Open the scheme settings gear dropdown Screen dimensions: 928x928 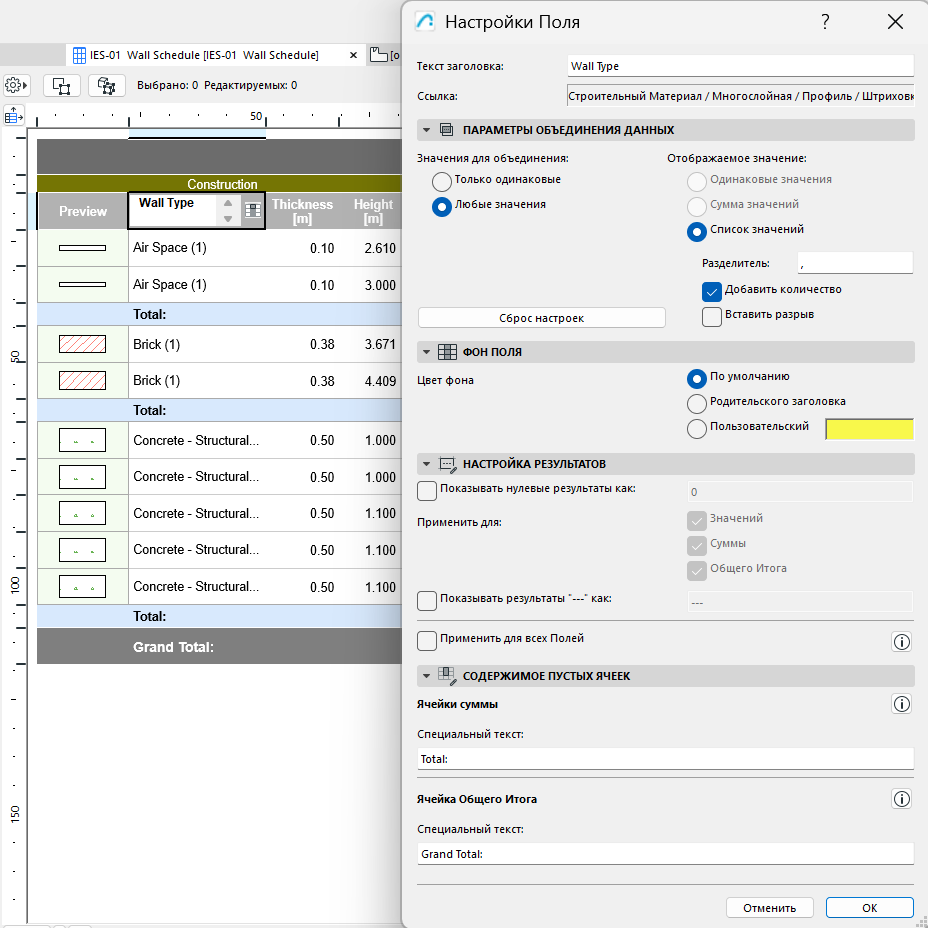pos(17,85)
